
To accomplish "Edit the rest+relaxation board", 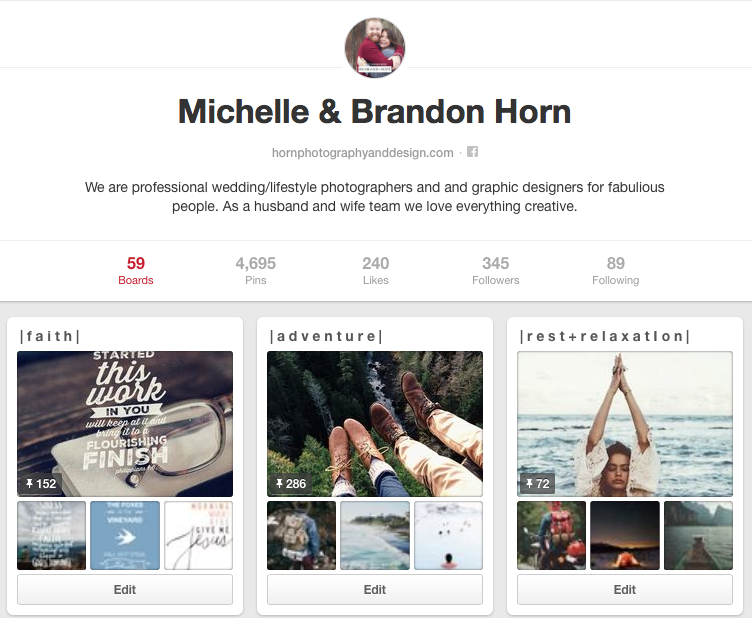I will click(625, 589).
